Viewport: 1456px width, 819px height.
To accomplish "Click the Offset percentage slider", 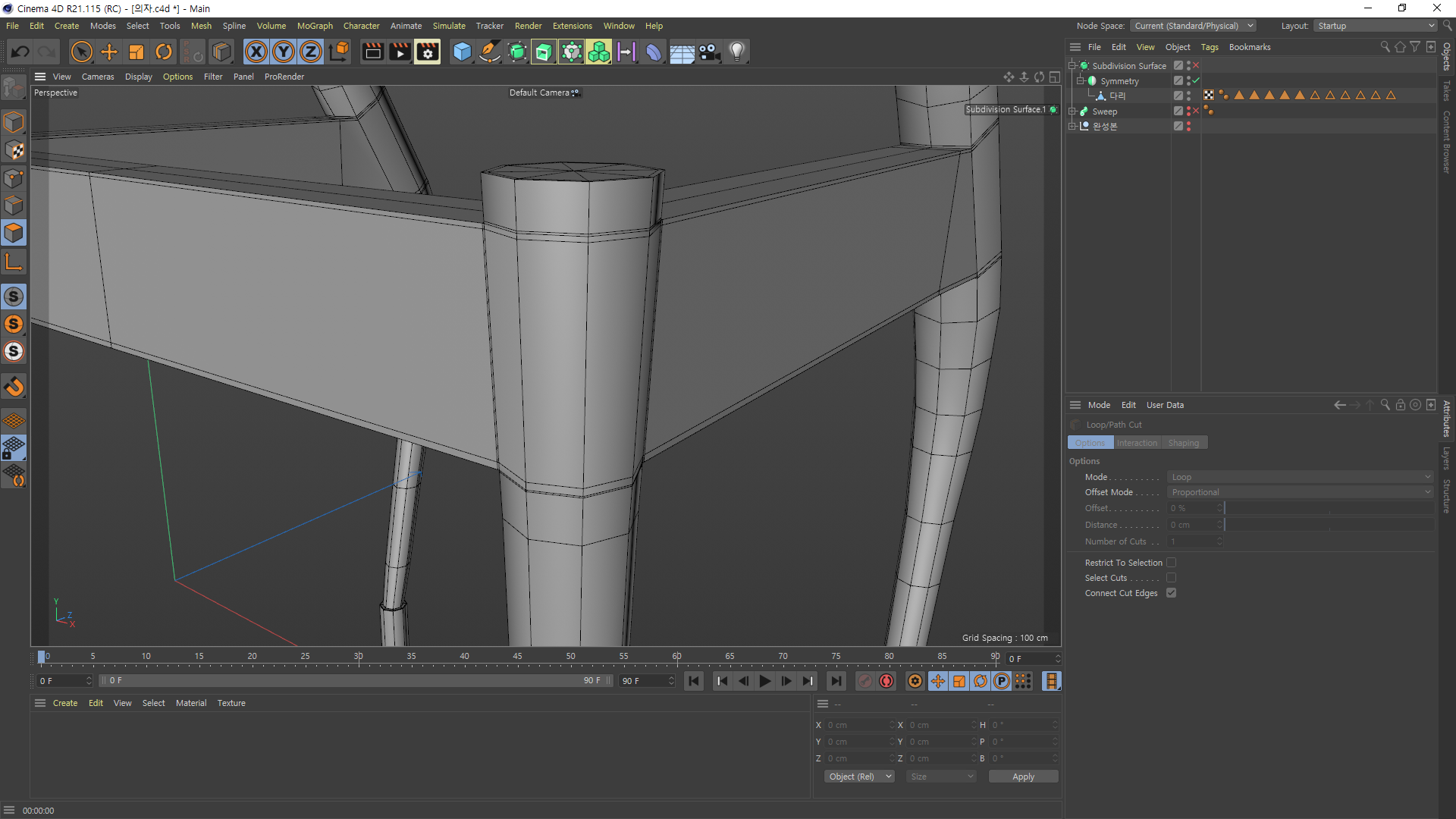I will point(1329,508).
